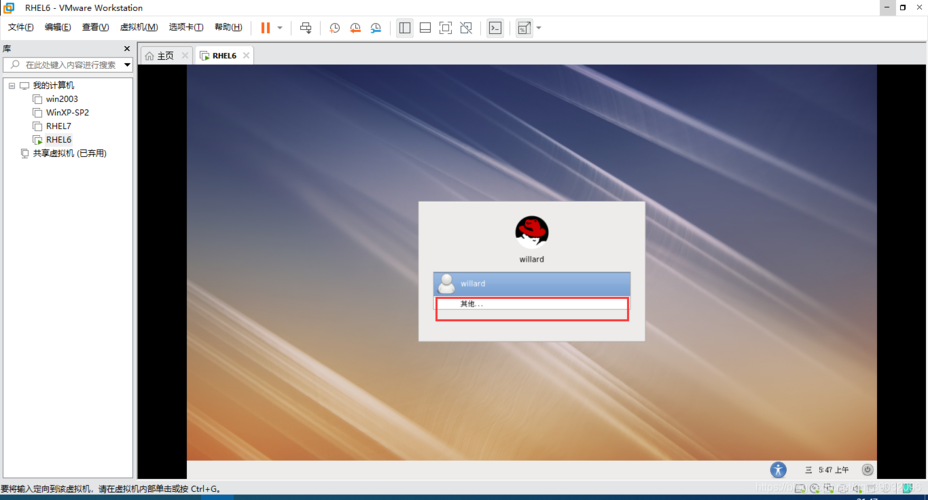Viewport: 928px width, 500px height.
Task: Click the library search input field
Action: [70, 65]
